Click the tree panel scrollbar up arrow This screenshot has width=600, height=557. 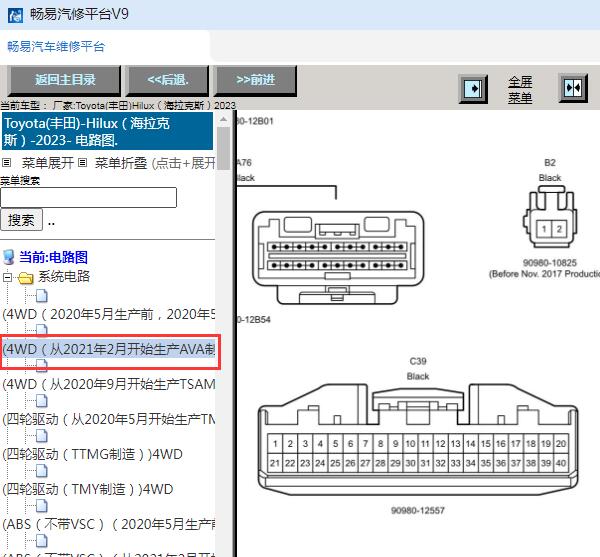[x=223, y=120]
